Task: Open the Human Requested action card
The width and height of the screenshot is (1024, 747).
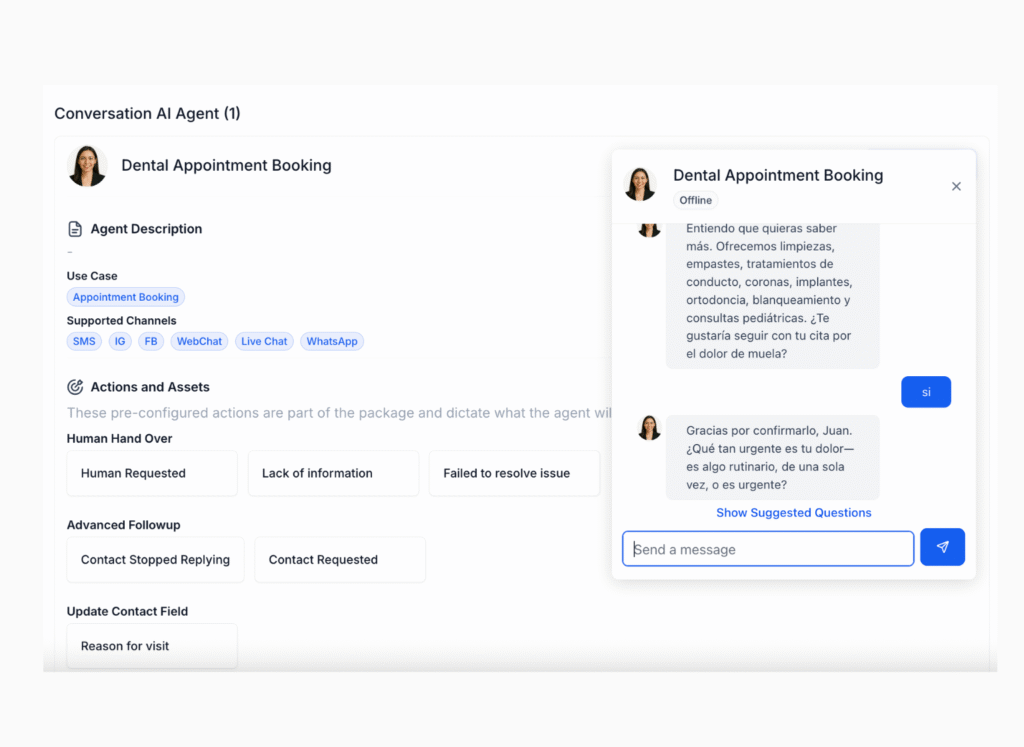Action: point(152,473)
